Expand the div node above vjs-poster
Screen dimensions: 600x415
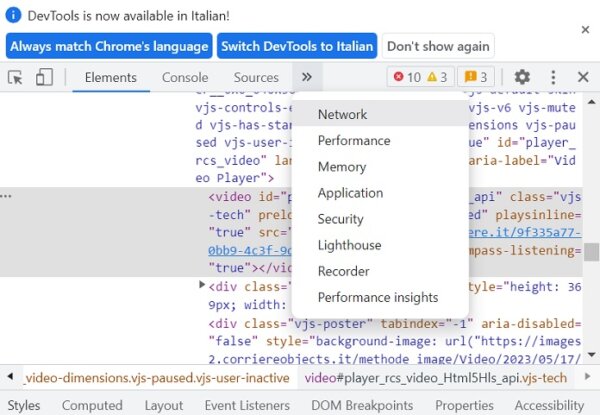point(202,285)
